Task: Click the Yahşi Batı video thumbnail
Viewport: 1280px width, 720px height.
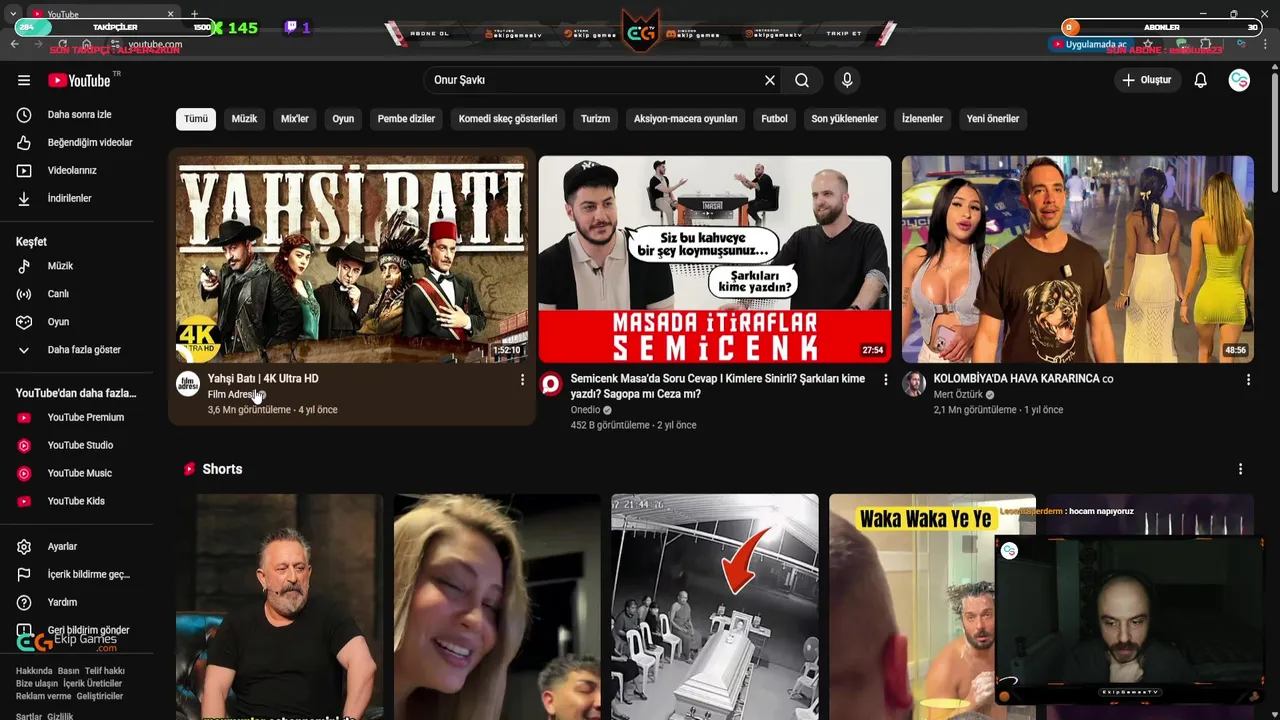Action: coord(352,259)
